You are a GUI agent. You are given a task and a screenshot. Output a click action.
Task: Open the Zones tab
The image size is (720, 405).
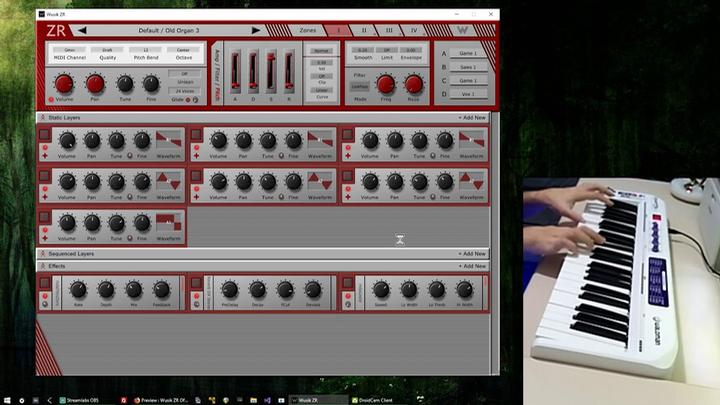pyautogui.click(x=308, y=30)
